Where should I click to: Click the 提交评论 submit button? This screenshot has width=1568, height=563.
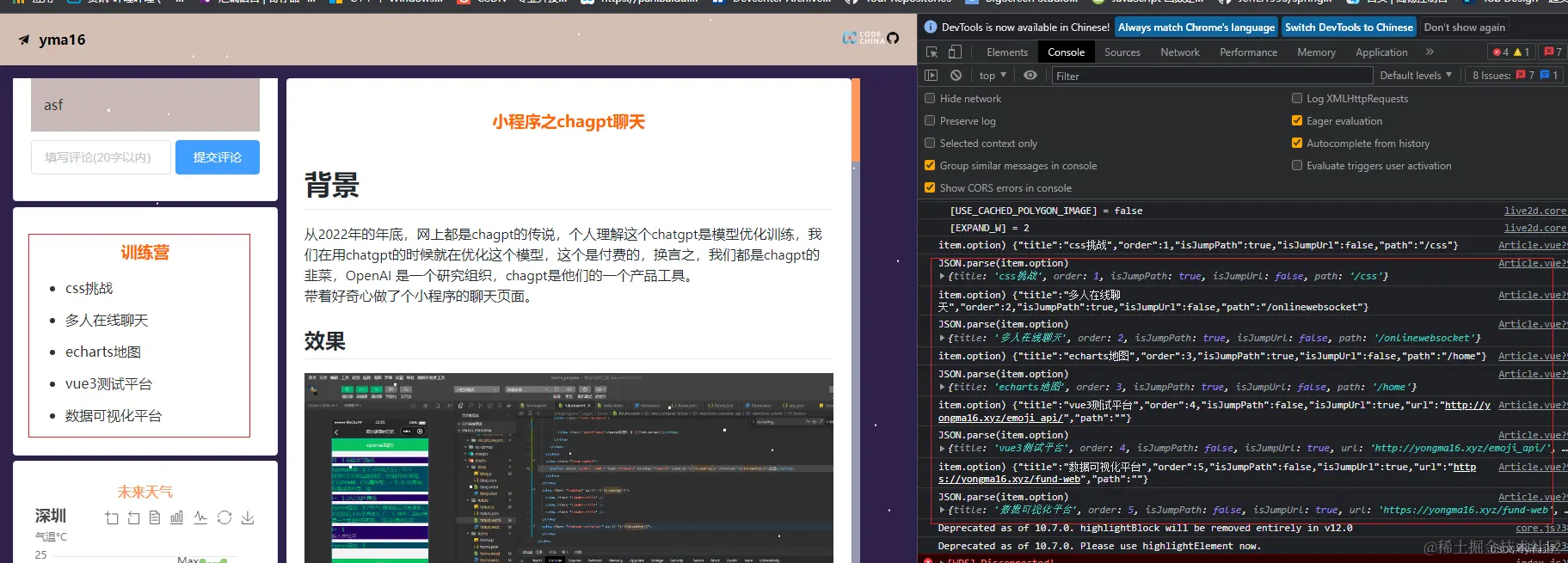[x=218, y=157]
